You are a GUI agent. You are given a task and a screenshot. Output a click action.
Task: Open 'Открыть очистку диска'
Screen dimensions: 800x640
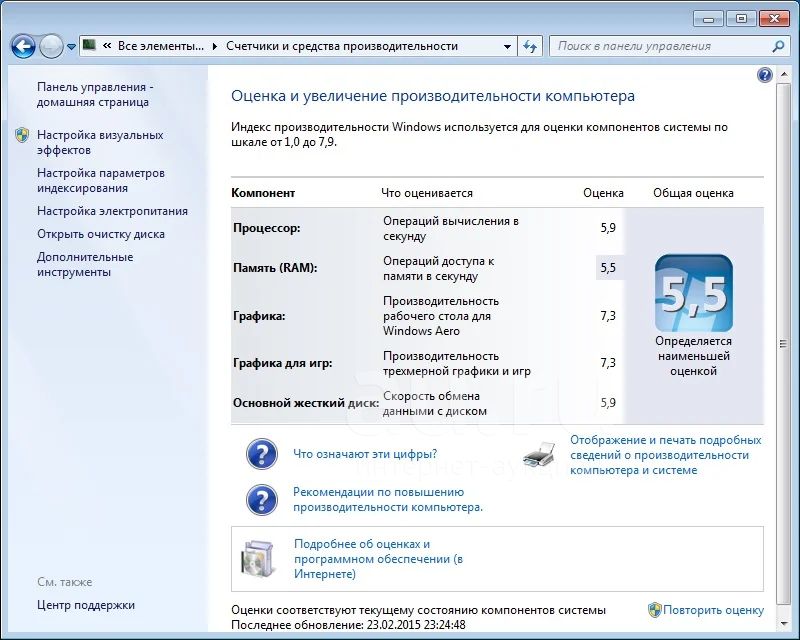coord(101,234)
